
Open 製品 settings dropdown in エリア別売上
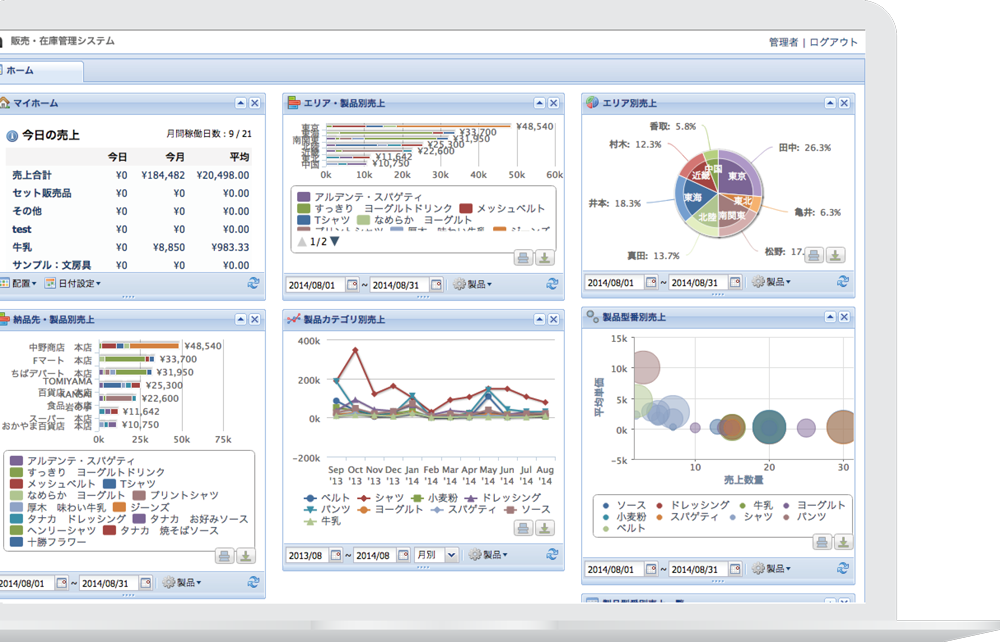point(771,281)
